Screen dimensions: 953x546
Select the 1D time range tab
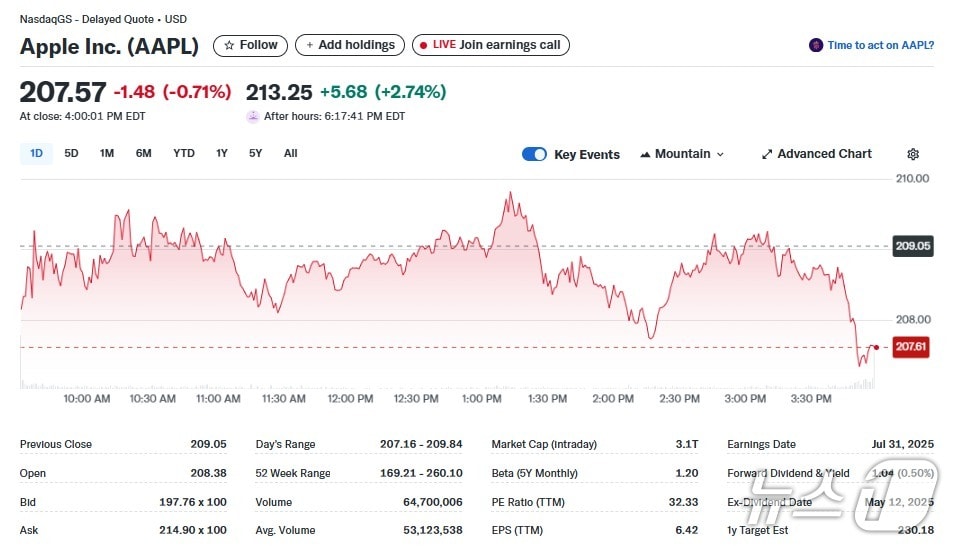click(36, 153)
